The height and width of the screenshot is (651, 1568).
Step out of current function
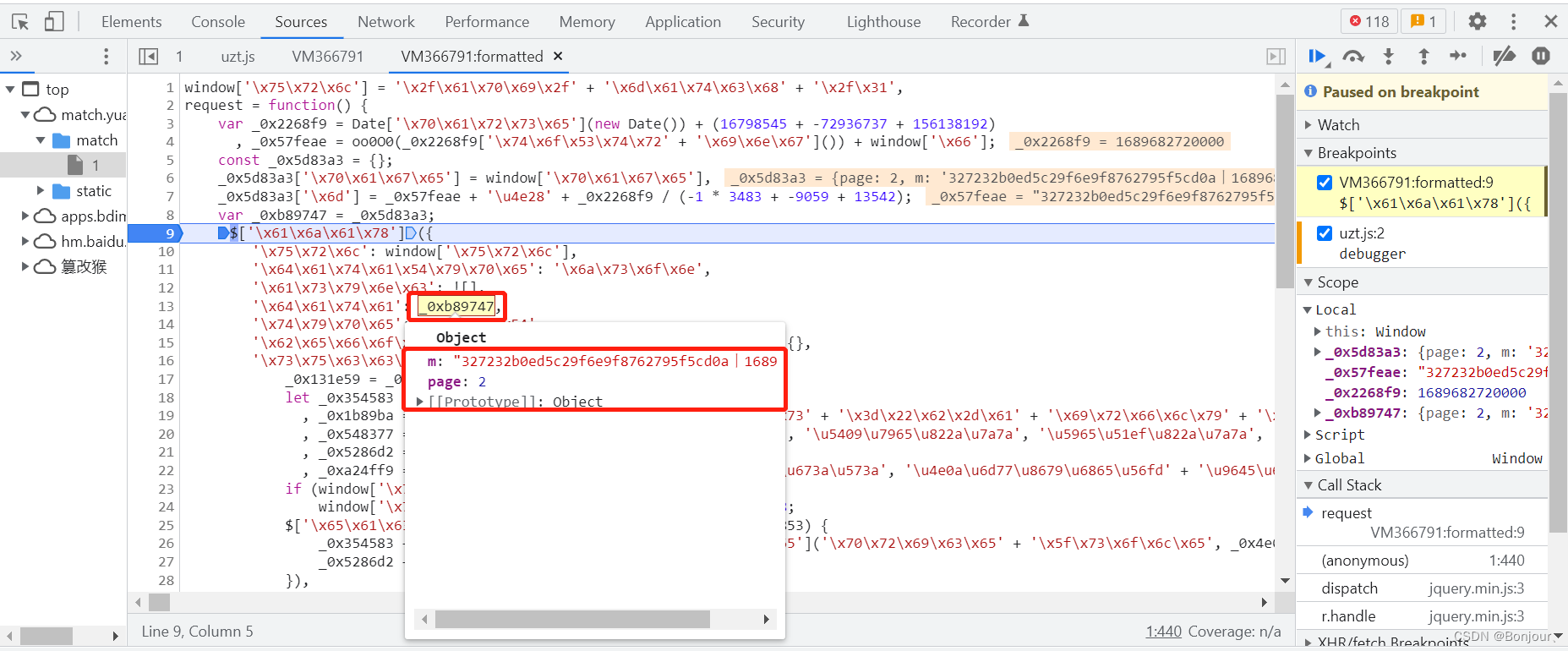1423,57
